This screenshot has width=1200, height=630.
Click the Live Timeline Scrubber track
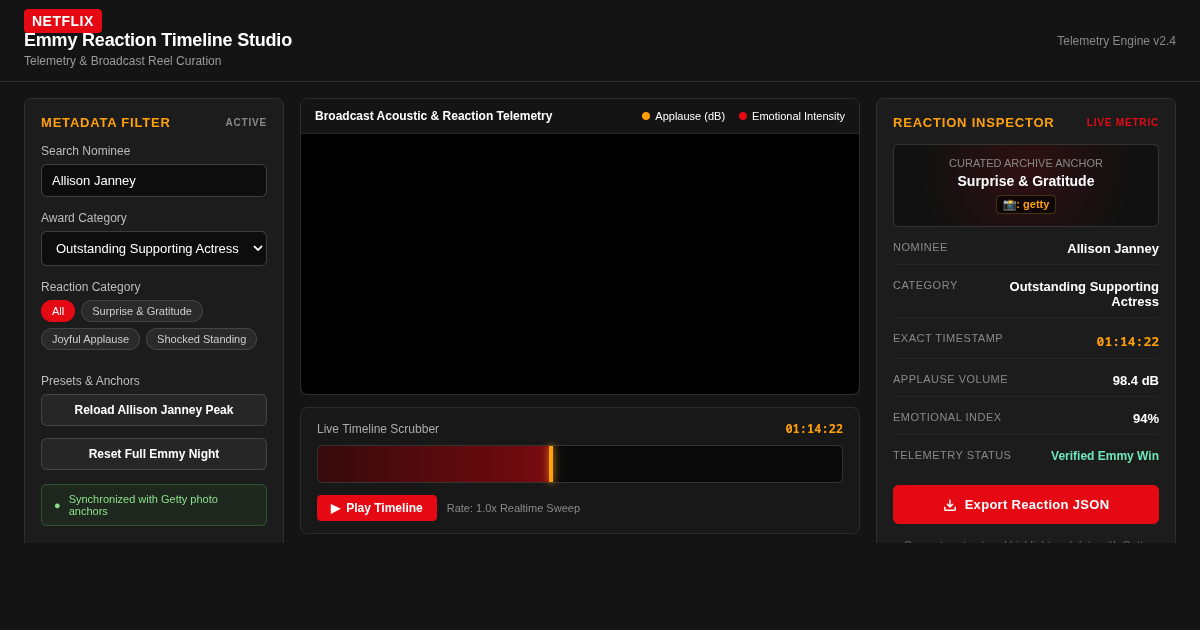point(580,464)
